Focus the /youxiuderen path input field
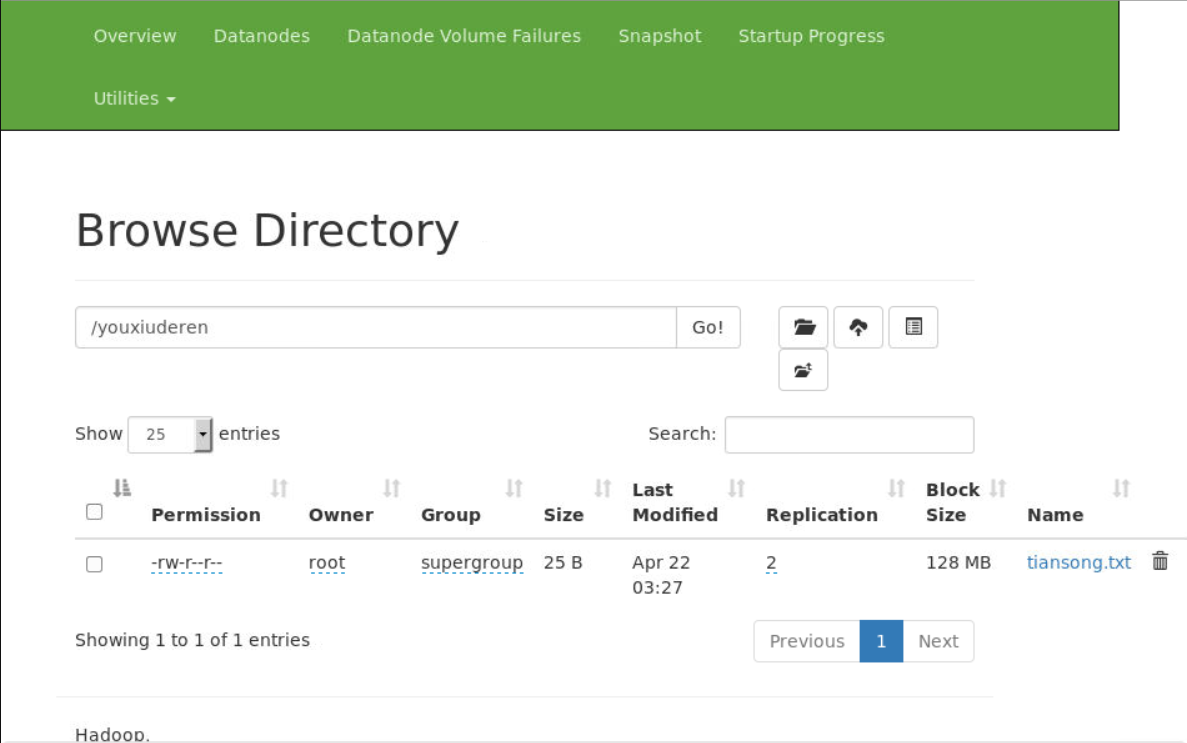This screenshot has width=1187, height=743. pyautogui.click(x=375, y=327)
